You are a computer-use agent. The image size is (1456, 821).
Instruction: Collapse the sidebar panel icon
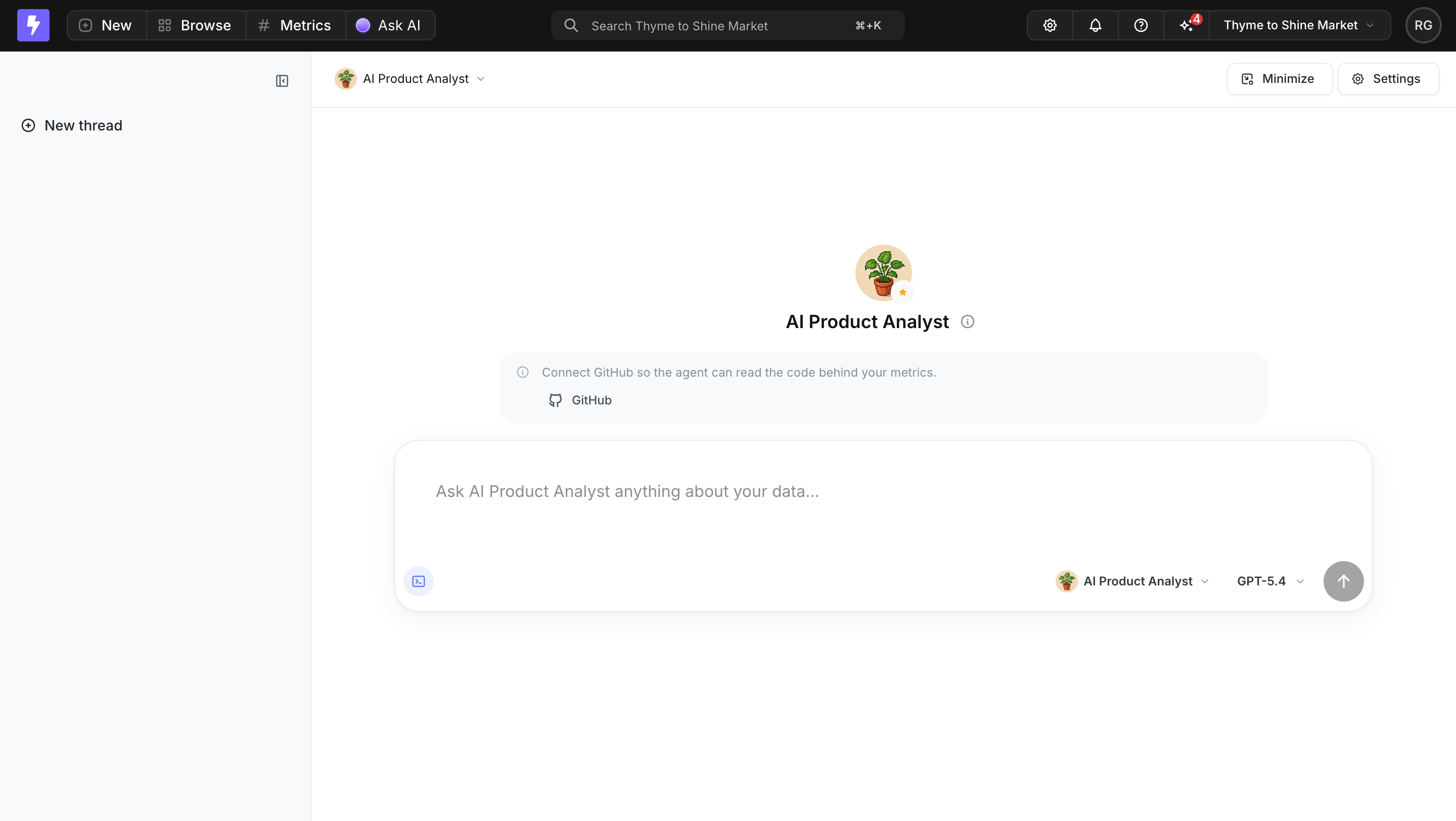pyautogui.click(x=282, y=81)
